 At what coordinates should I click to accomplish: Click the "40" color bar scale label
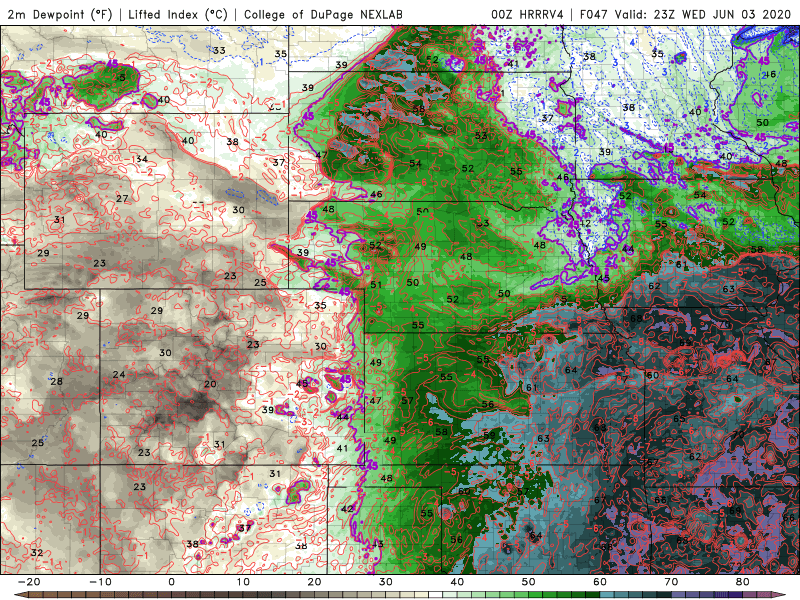pos(457,582)
